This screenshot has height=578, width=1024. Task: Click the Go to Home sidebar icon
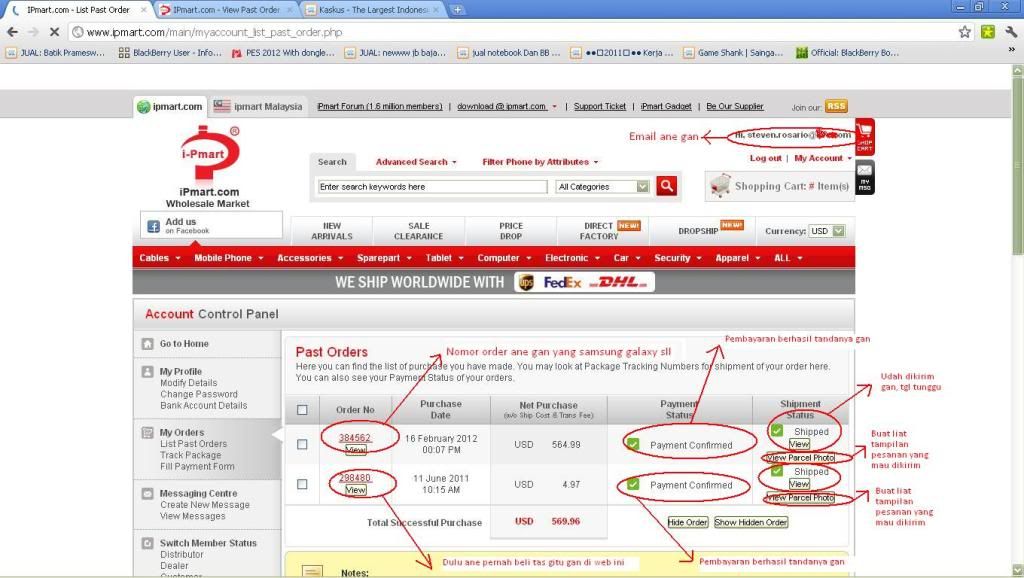pyautogui.click(x=148, y=344)
